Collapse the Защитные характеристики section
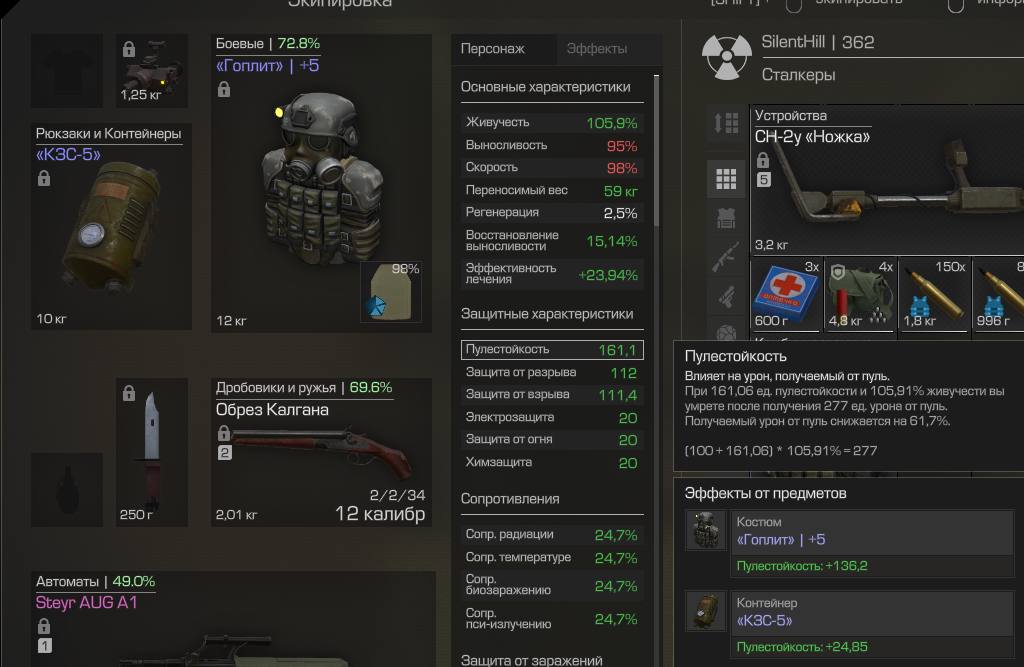1024x667 pixels. [x=547, y=314]
